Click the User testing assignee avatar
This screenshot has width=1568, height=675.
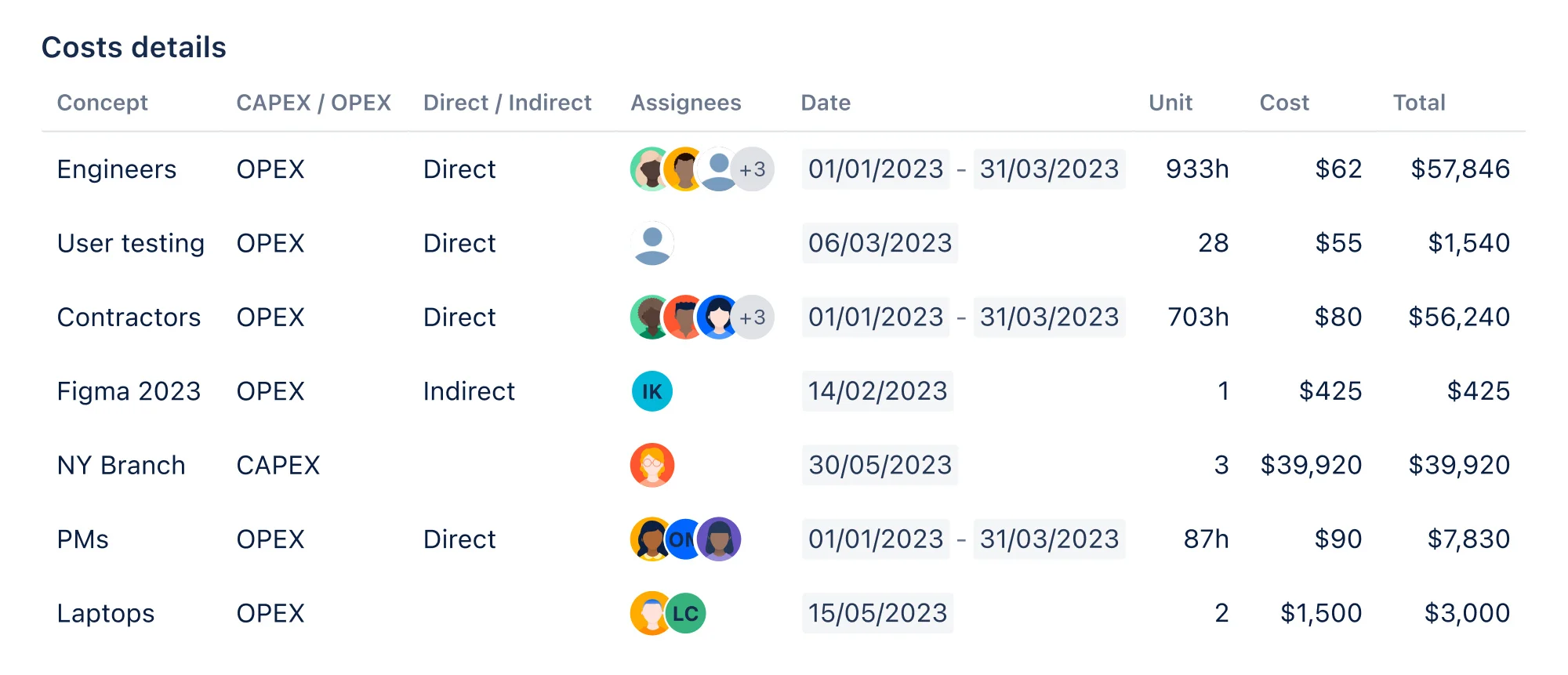(652, 244)
